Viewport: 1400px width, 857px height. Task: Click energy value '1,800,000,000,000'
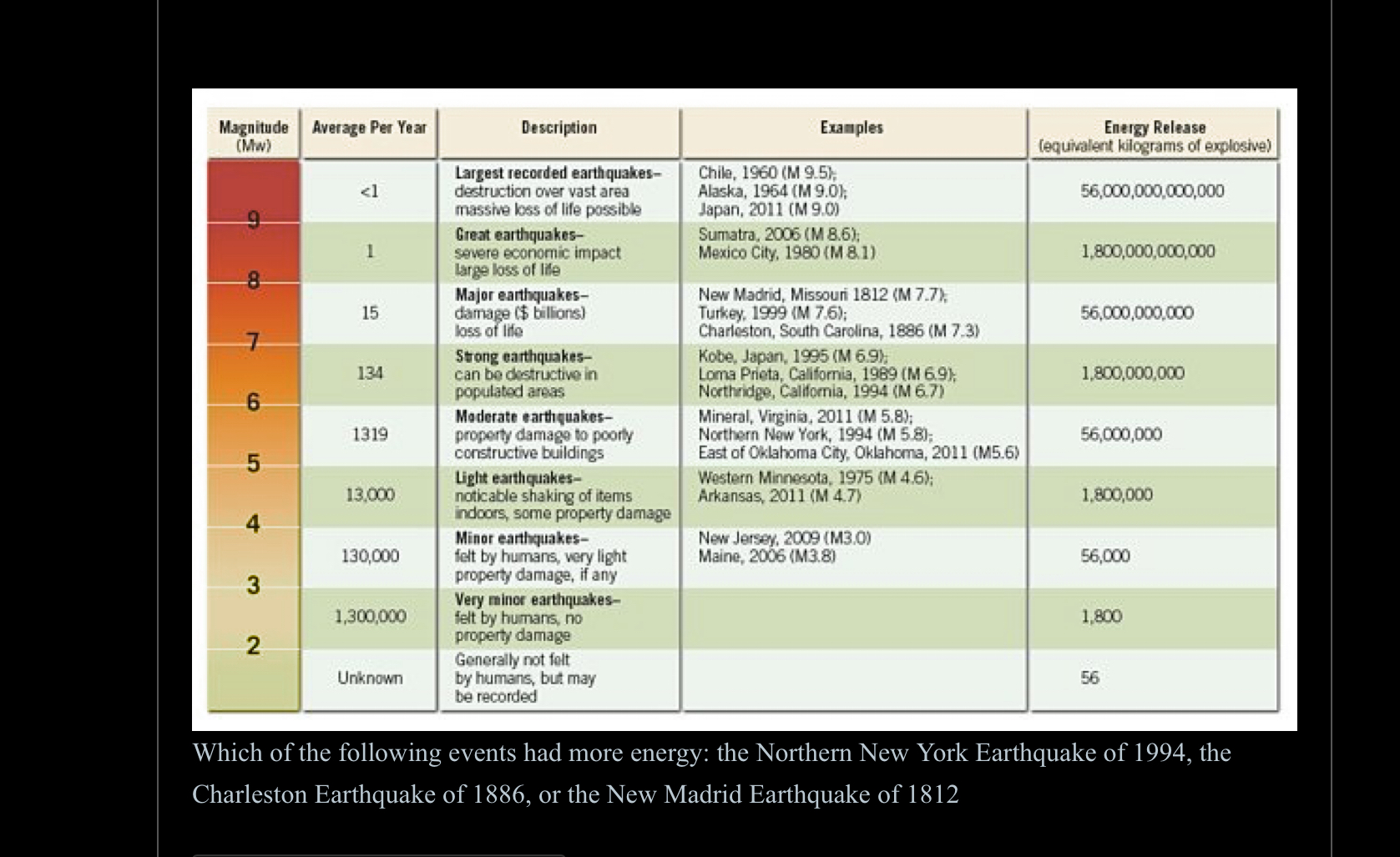tap(1148, 252)
